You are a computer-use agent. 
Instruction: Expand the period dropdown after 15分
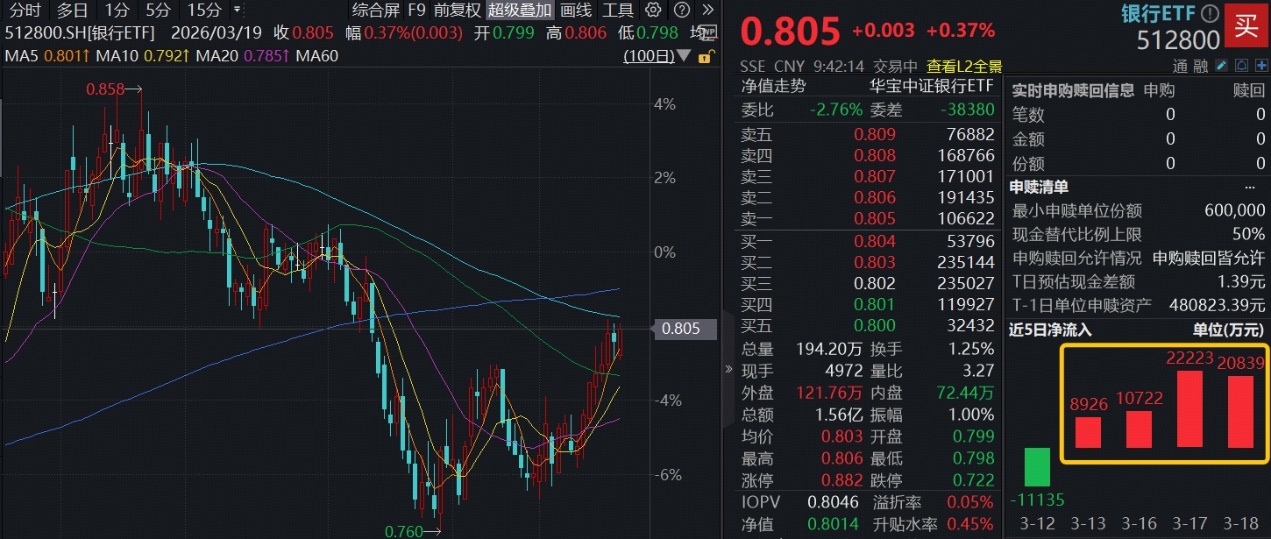tap(237, 10)
